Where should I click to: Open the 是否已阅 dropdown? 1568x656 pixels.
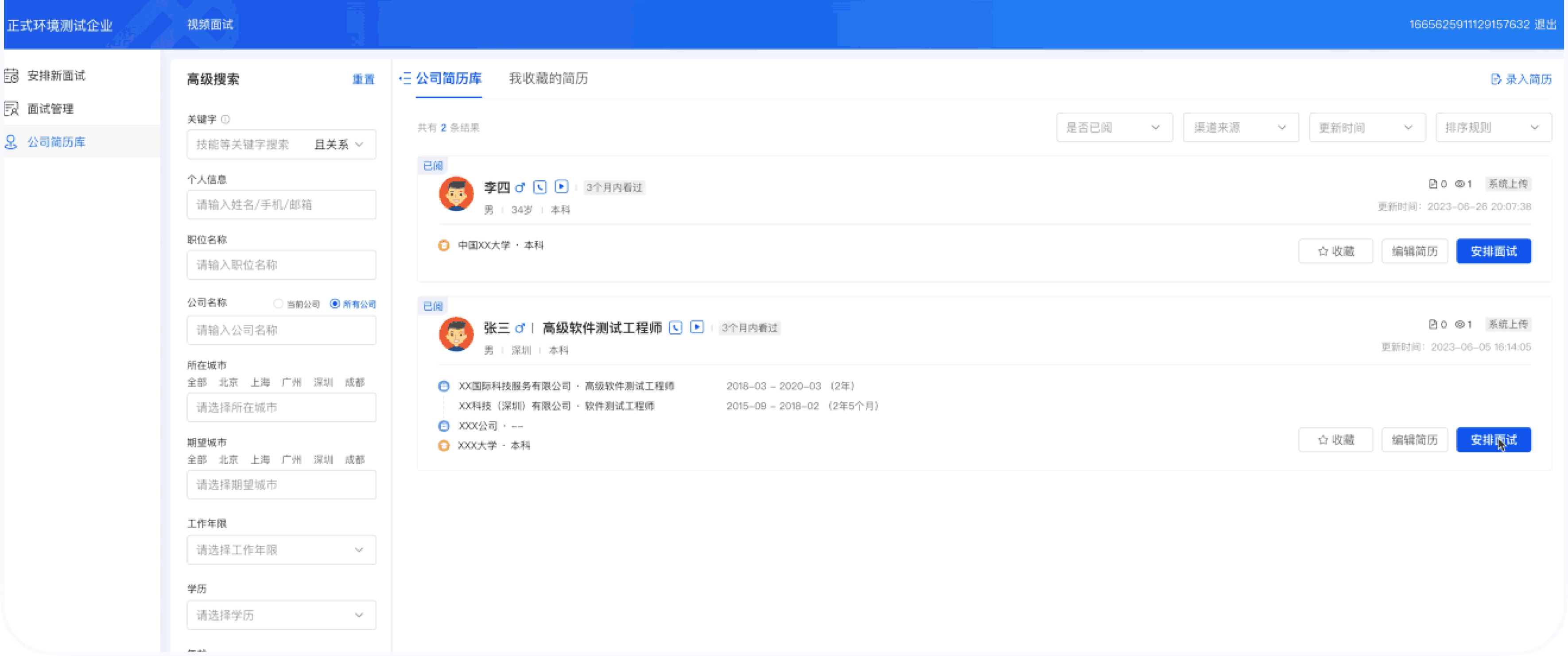[x=1114, y=127]
